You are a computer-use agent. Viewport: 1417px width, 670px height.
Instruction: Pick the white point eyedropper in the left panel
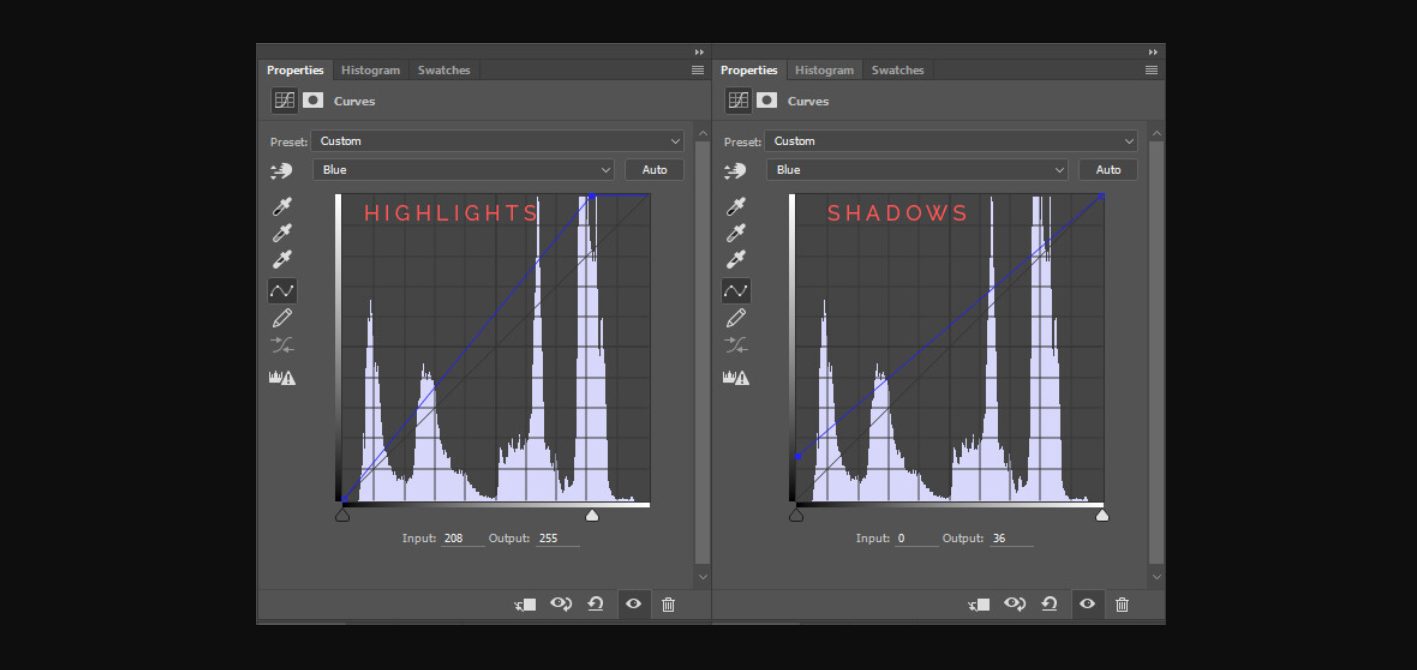[x=282, y=259]
